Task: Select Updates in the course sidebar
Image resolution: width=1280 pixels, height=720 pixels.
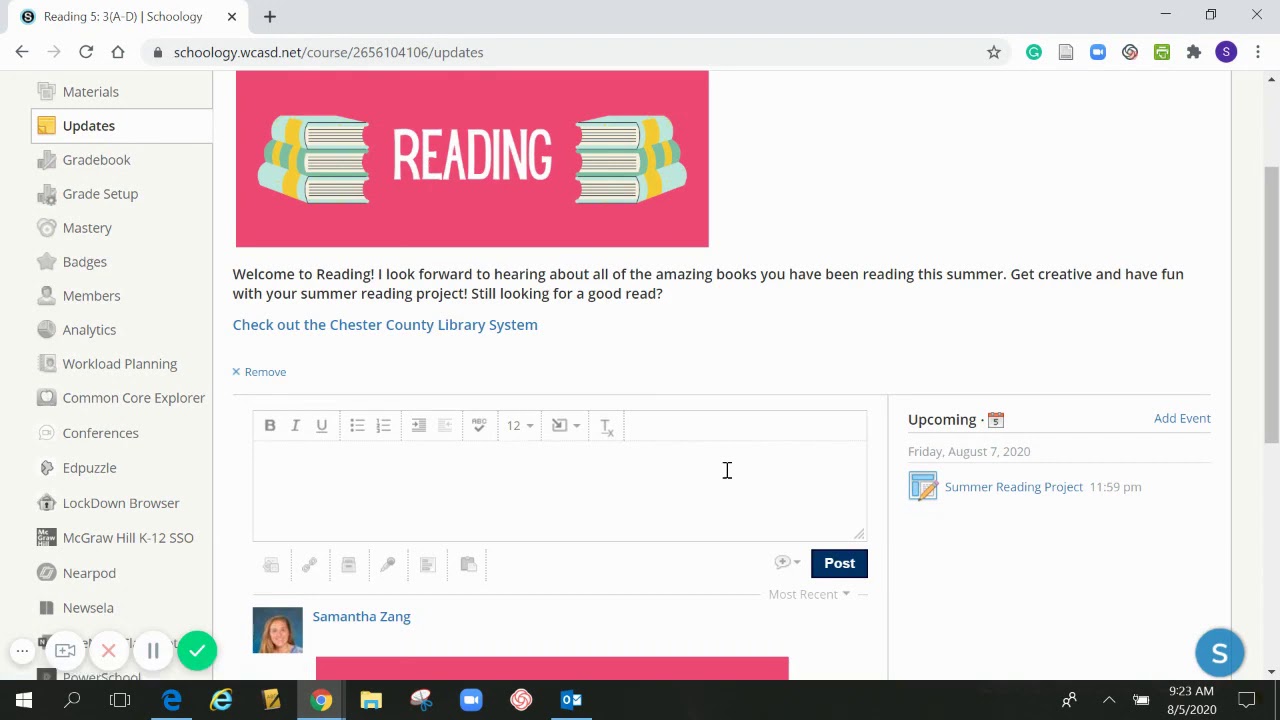Action: pyautogui.click(x=89, y=126)
